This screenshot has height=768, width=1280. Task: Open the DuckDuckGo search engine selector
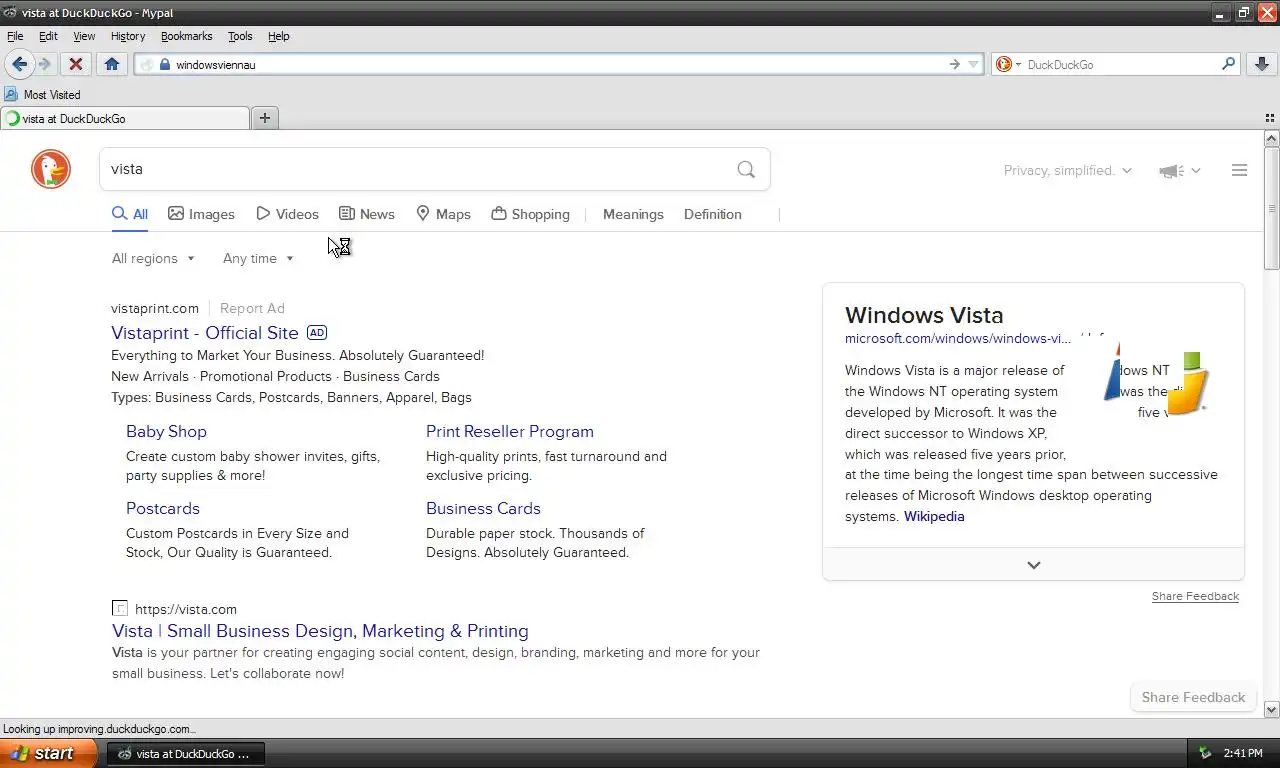click(x=1008, y=64)
